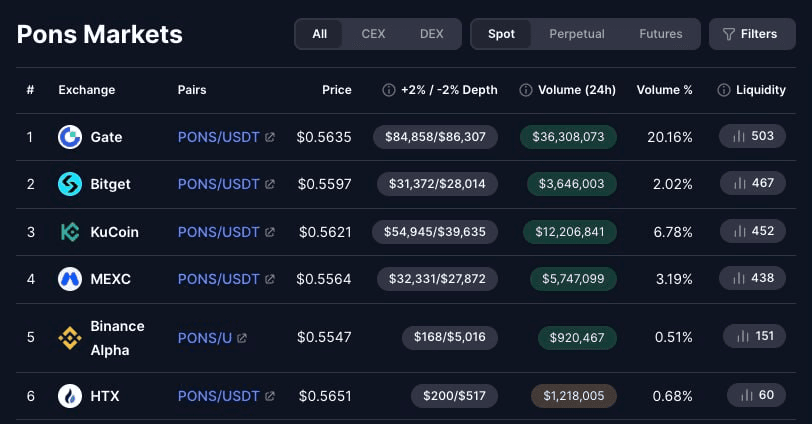Open the PONS/U pair link

click(x=205, y=338)
